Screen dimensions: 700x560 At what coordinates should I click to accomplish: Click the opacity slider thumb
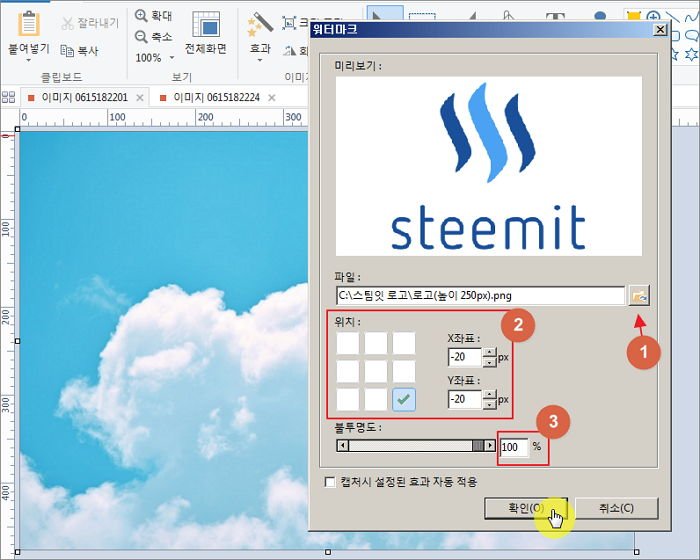pyautogui.click(x=478, y=446)
